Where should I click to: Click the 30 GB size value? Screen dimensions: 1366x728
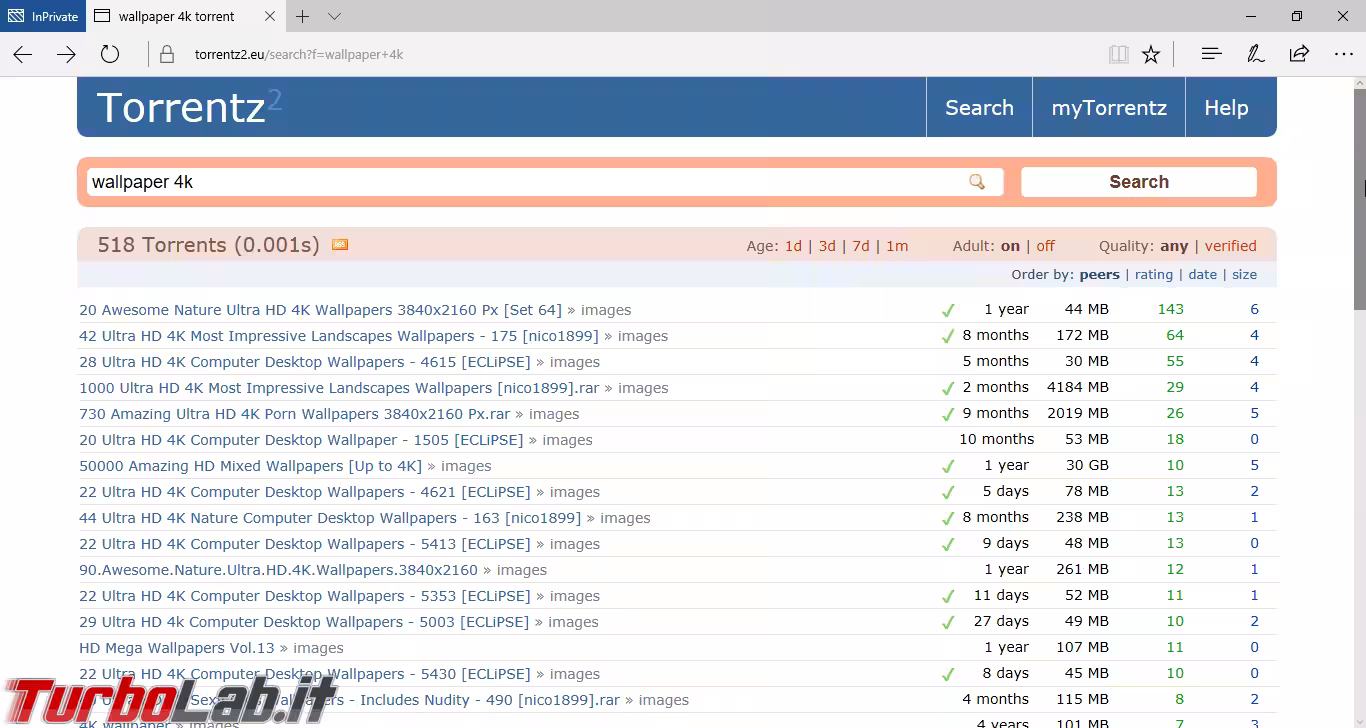(1087, 465)
